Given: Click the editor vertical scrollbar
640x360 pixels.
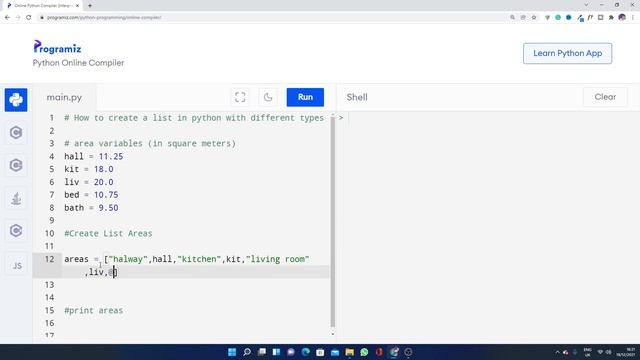Looking at the screenshot, I should coord(333,222).
